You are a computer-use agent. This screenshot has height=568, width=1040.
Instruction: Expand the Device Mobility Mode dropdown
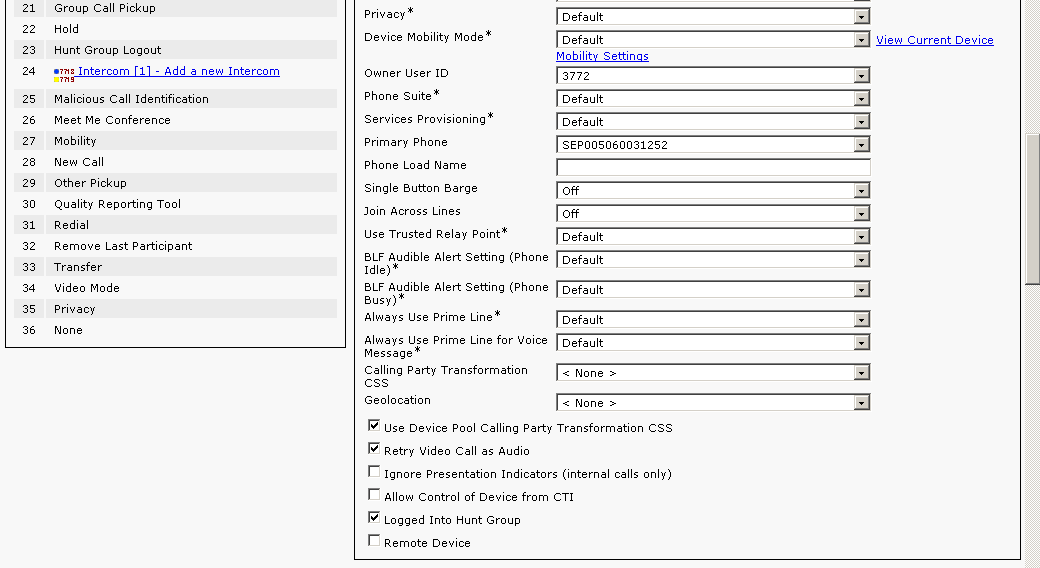[712, 40]
